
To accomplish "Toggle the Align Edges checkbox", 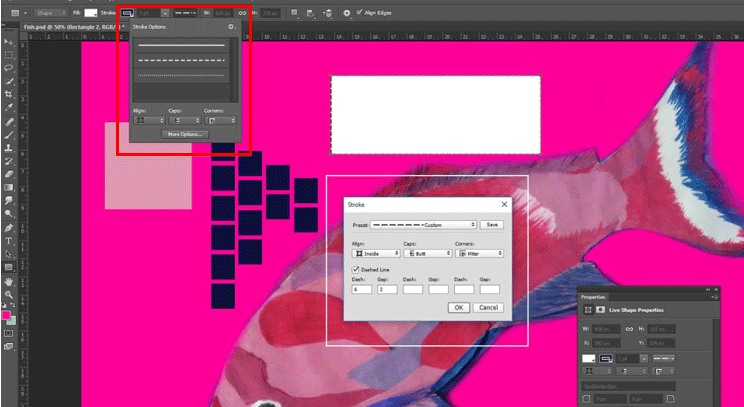I will (359, 12).
